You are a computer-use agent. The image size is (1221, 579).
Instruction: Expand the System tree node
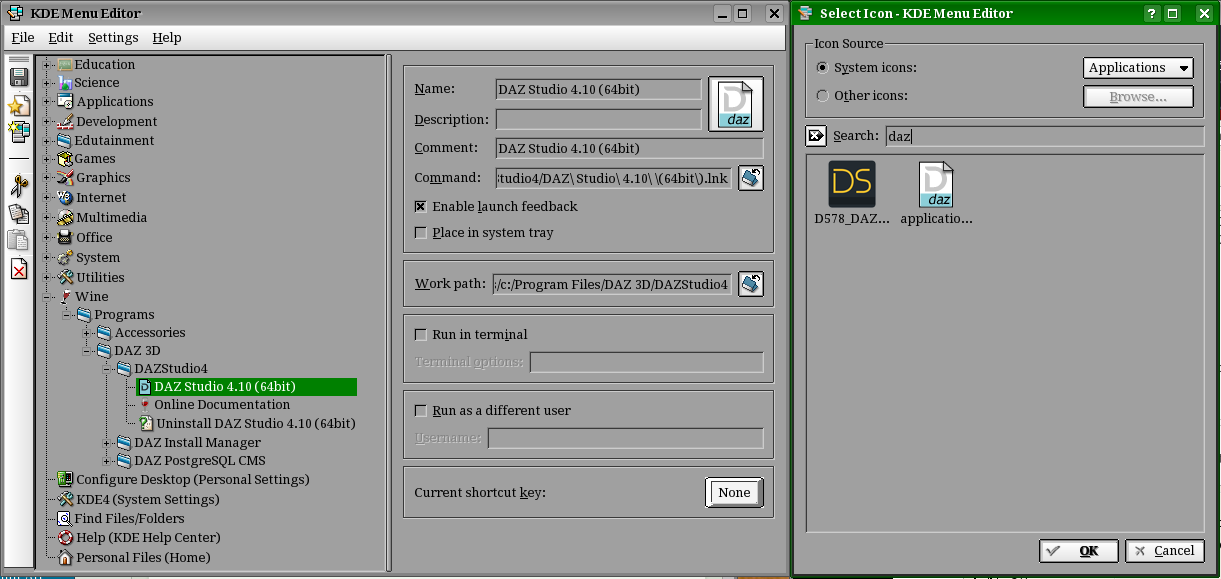[x=47, y=257]
